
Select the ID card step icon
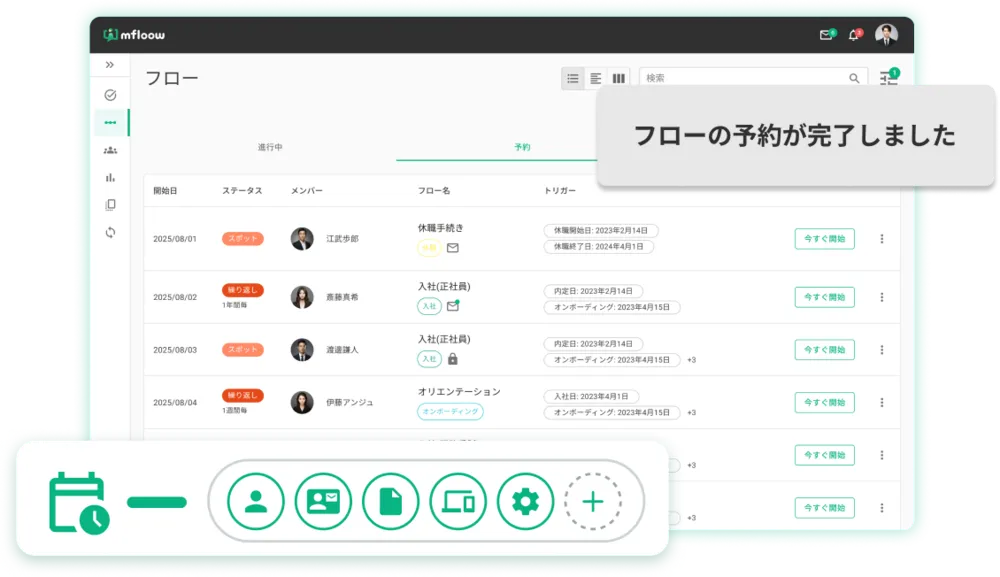323,502
